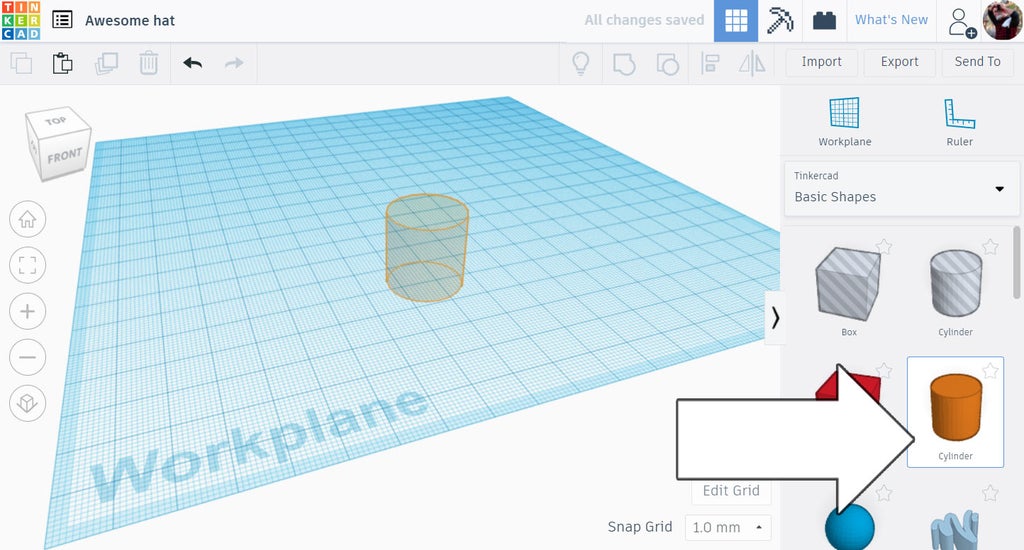Select the Ruler tool
This screenshot has height=550, width=1024.
point(959,122)
